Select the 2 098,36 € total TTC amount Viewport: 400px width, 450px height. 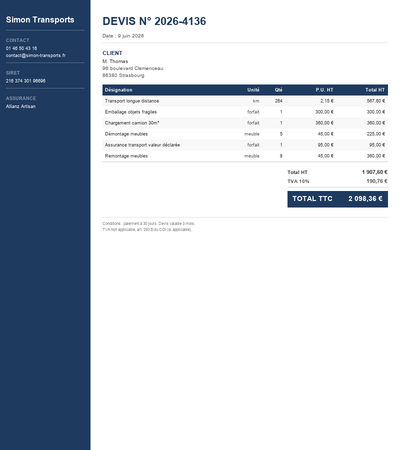point(365,199)
